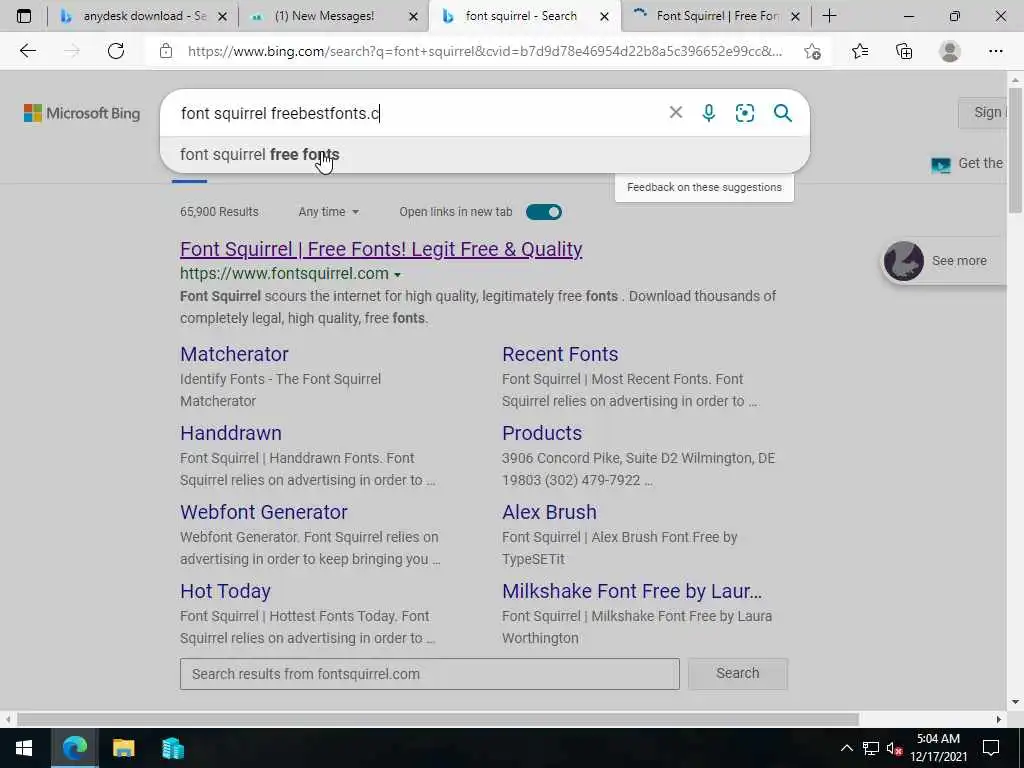Open File Explorer from taskbar
Viewport: 1024px width, 768px height.
tap(123, 748)
